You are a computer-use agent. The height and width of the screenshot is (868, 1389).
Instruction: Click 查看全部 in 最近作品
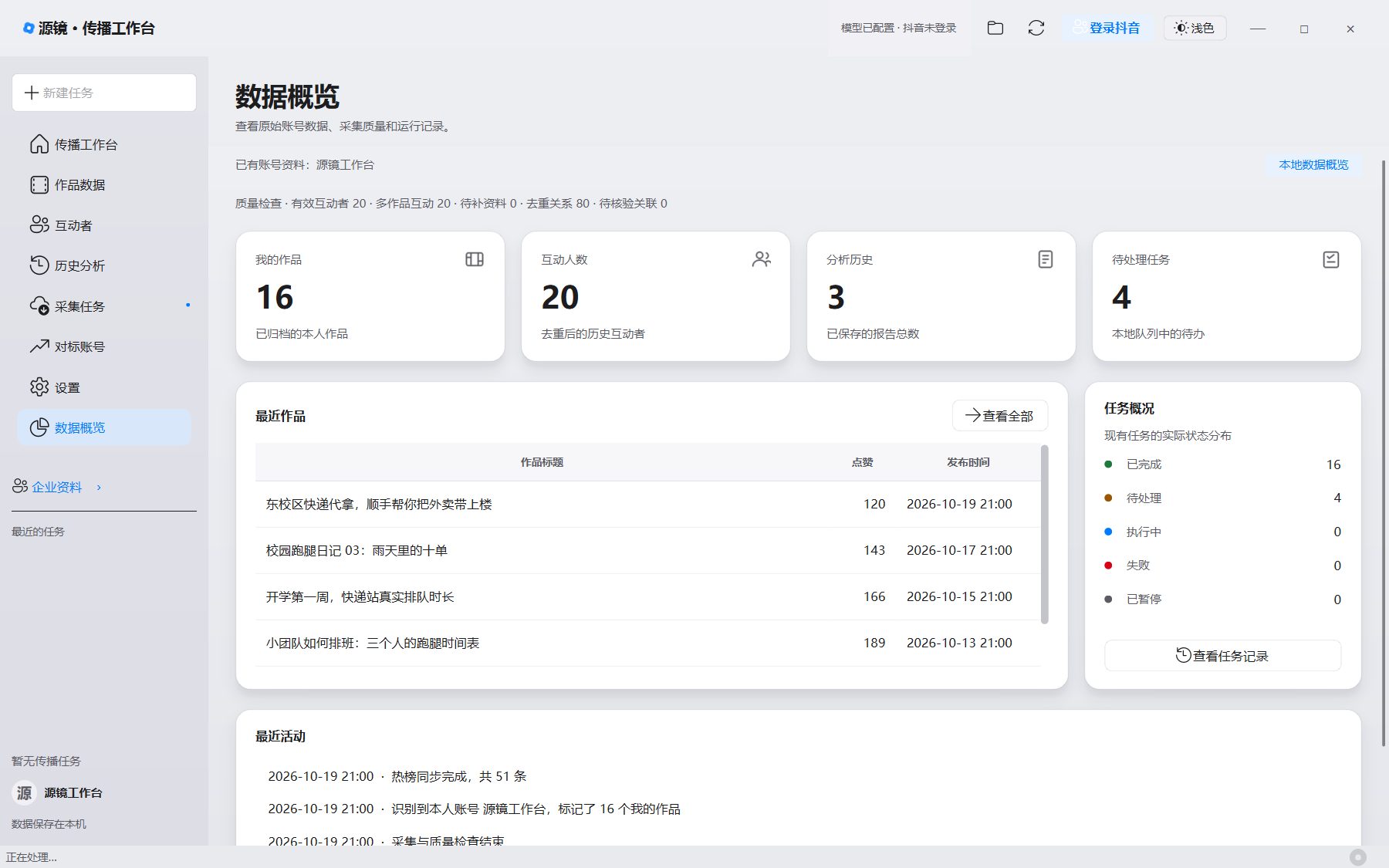click(1000, 415)
